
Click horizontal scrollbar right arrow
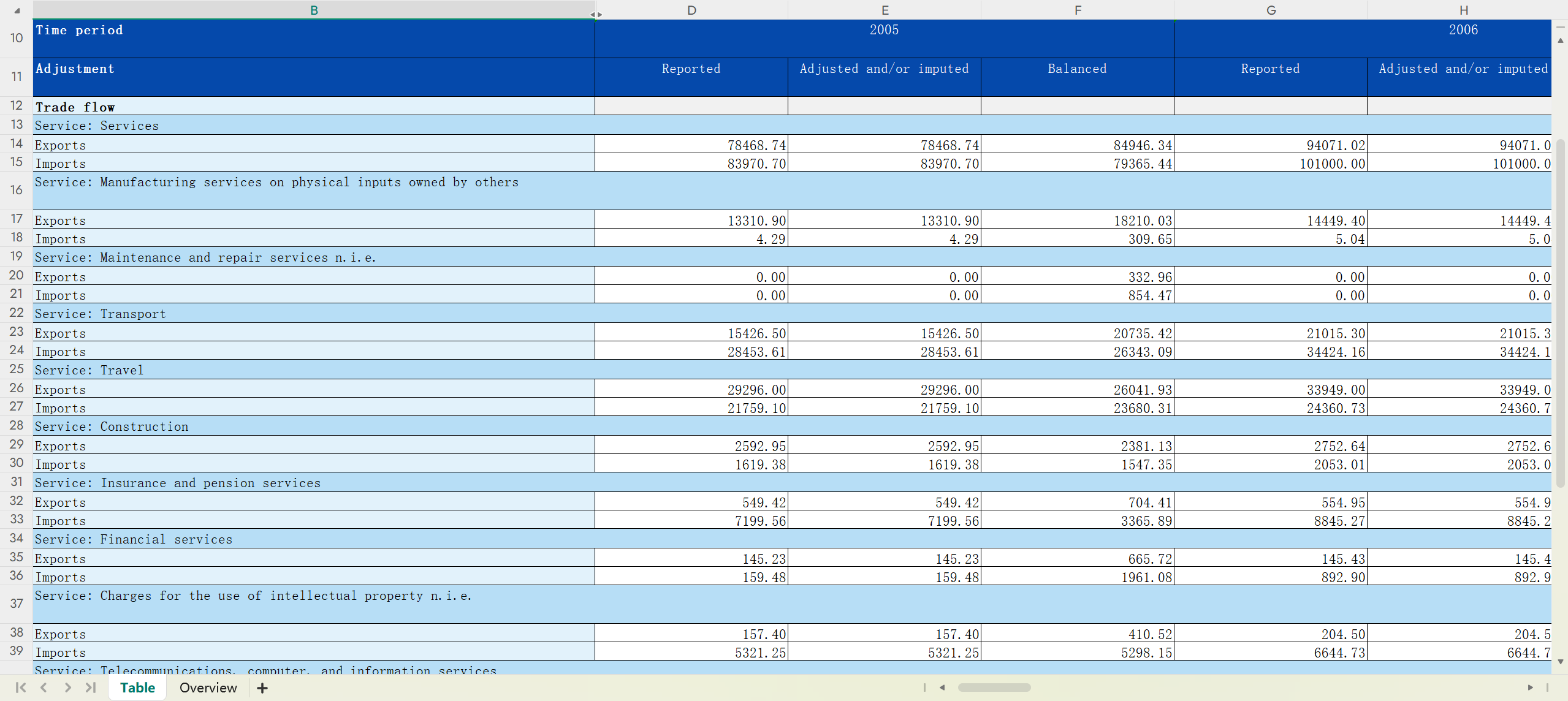click(1530, 688)
